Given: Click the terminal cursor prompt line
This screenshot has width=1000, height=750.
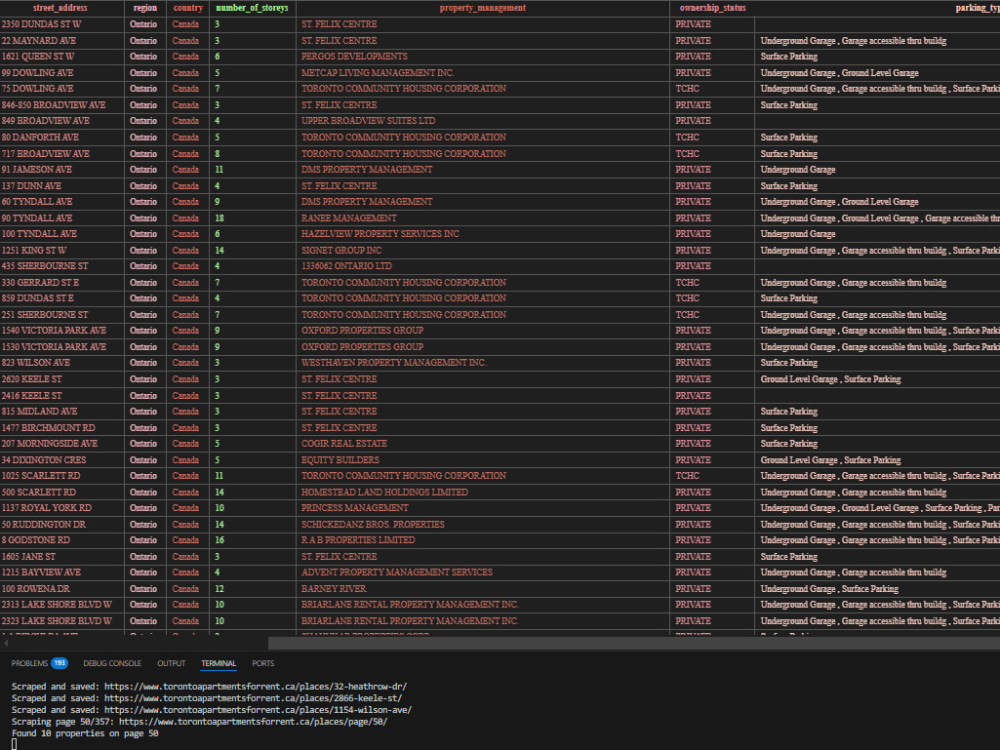Looking at the screenshot, I should click(x=14, y=744).
